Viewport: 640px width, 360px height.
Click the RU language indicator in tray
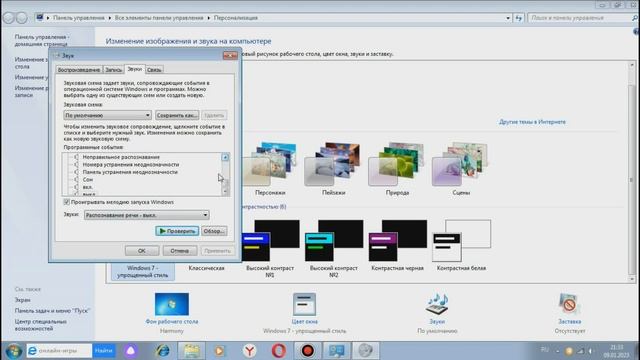point(544,350)
